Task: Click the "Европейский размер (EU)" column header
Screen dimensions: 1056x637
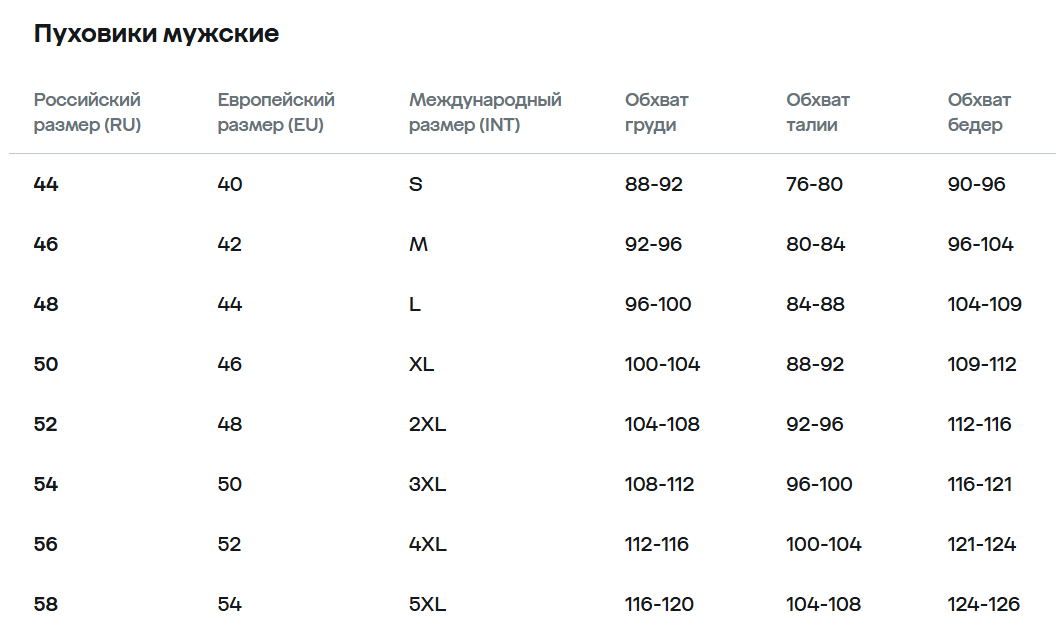Action: coord(276,112)
